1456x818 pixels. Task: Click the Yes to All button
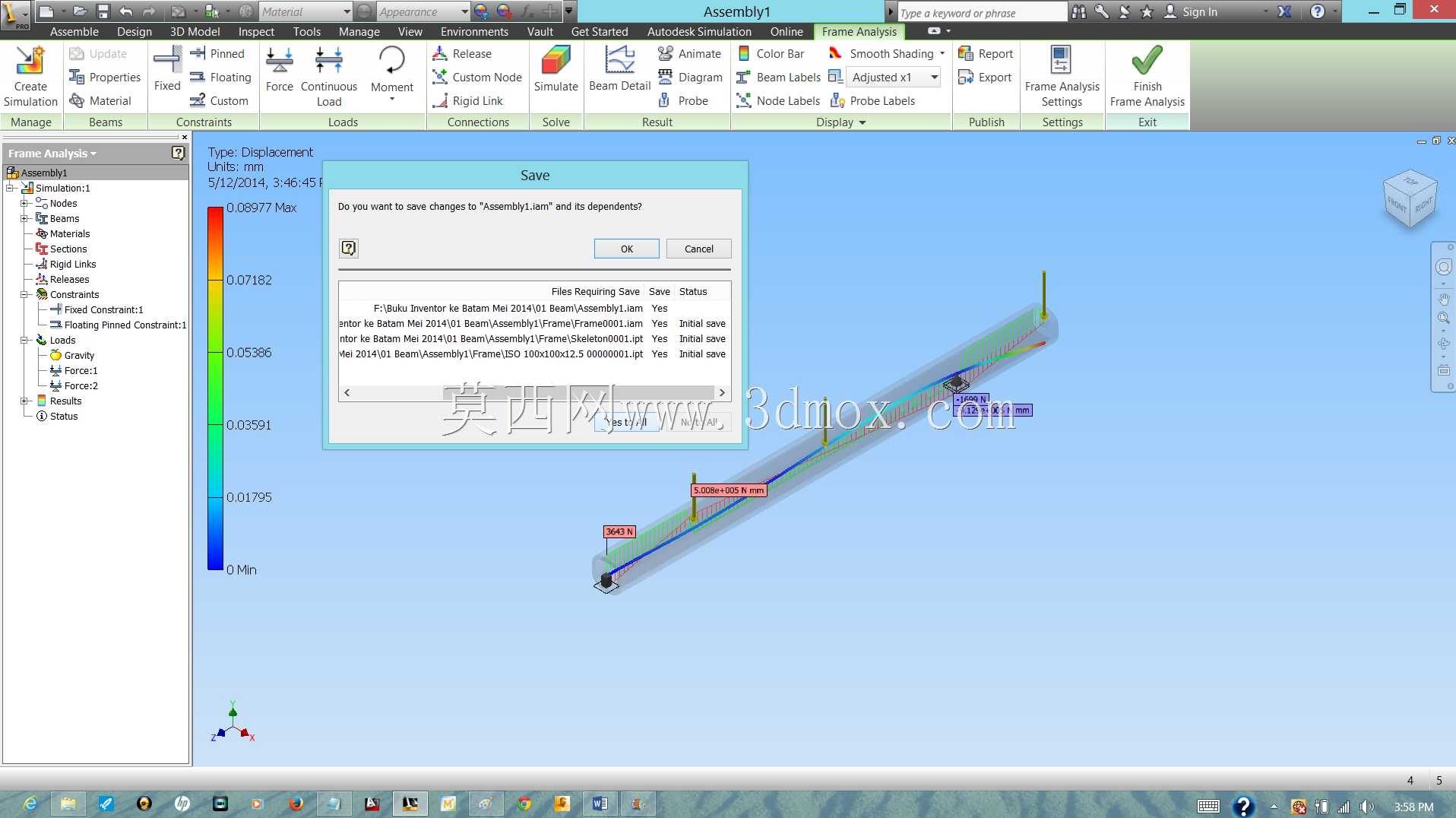point(627,422)
